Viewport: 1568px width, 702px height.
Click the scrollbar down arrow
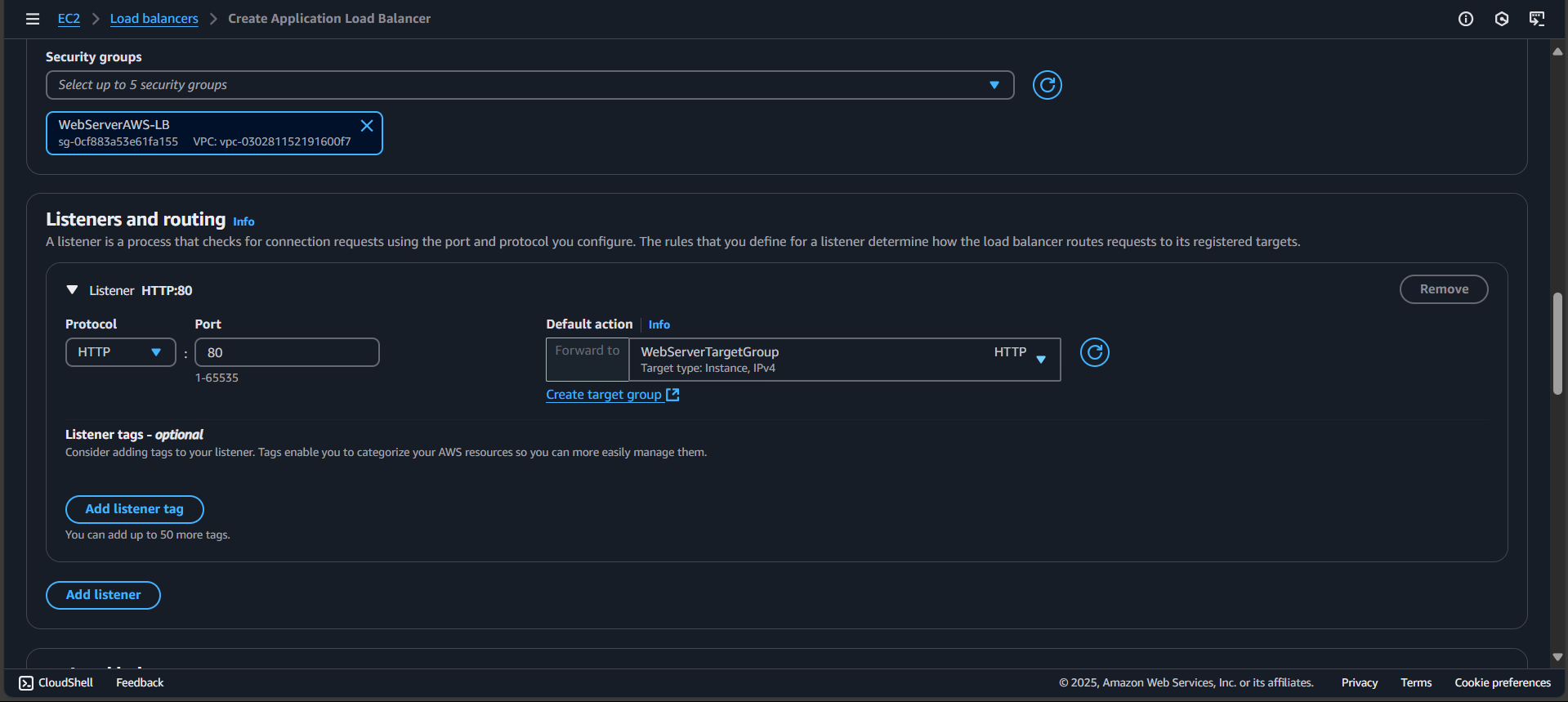pyautogui.click(x=1557, y=657)
